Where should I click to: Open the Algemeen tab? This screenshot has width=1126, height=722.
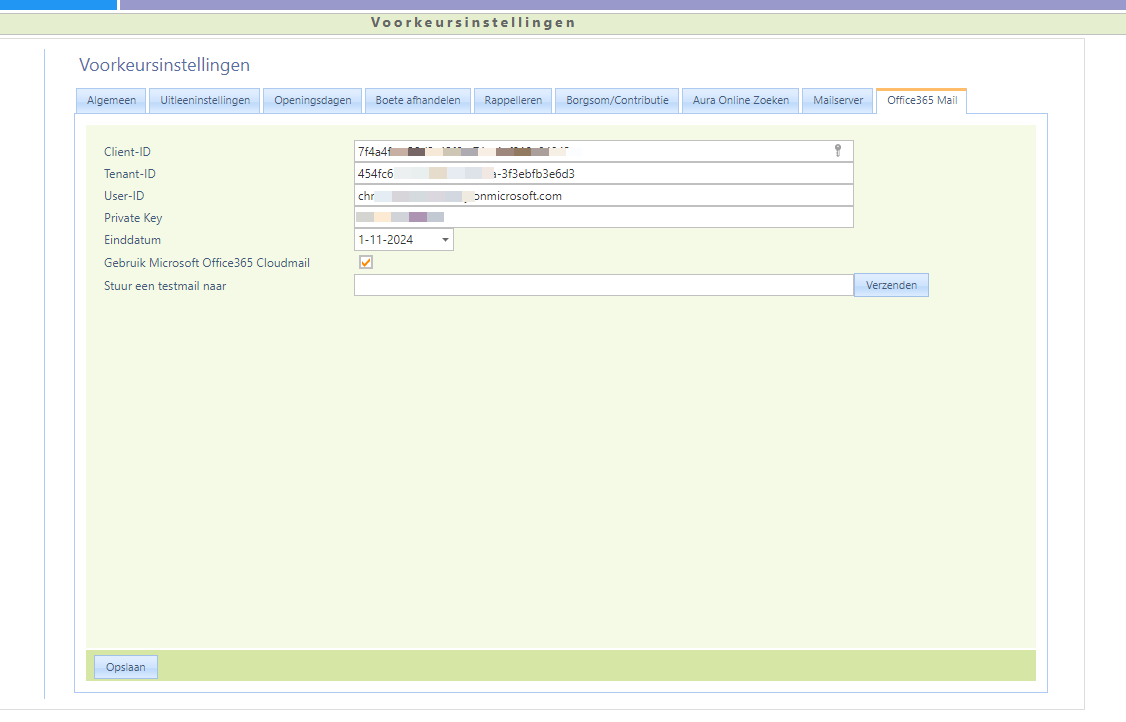pos(111,100)
